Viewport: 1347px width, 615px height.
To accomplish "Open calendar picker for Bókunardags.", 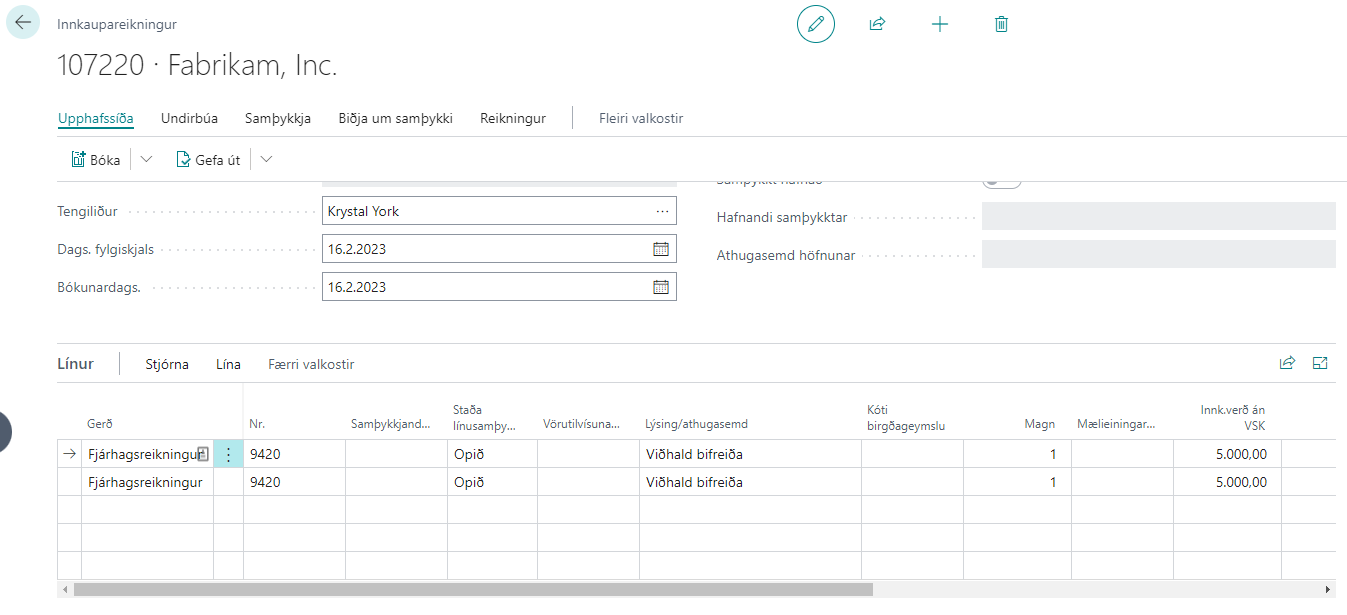I will [660, 287].
